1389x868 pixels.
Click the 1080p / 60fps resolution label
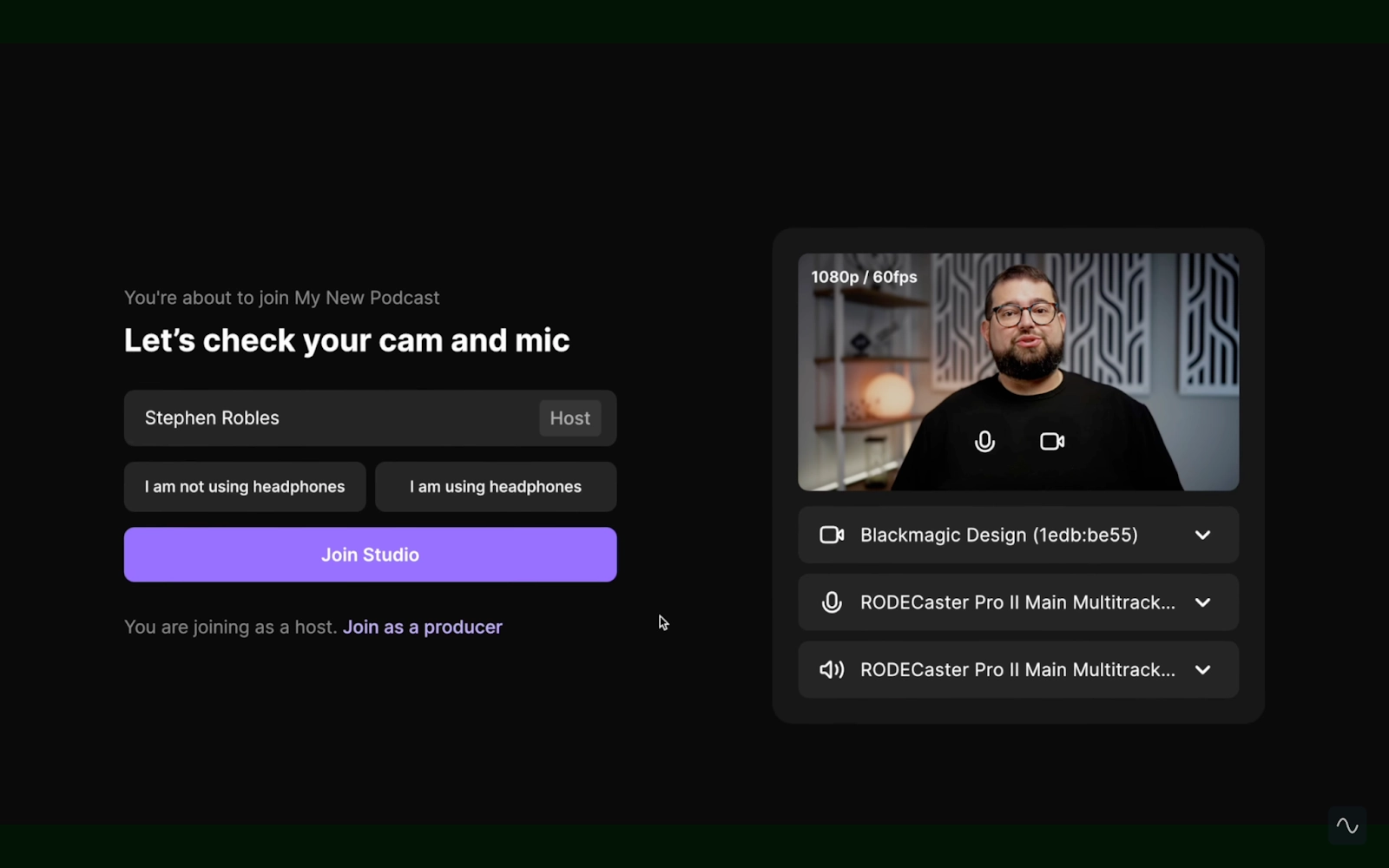click(x=864, y=276)
